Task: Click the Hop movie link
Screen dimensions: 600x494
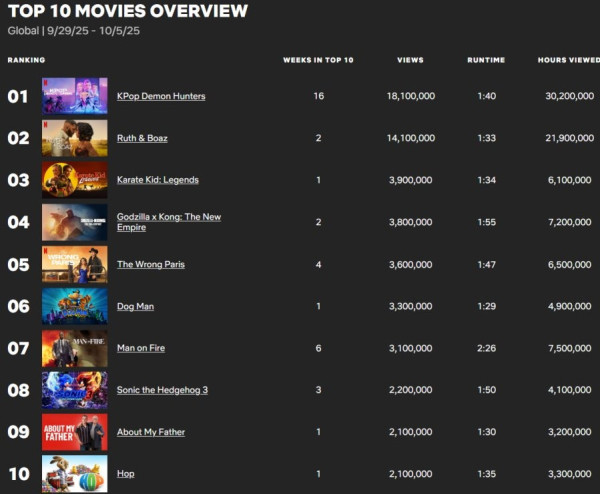Action: [x=125, y=474]
